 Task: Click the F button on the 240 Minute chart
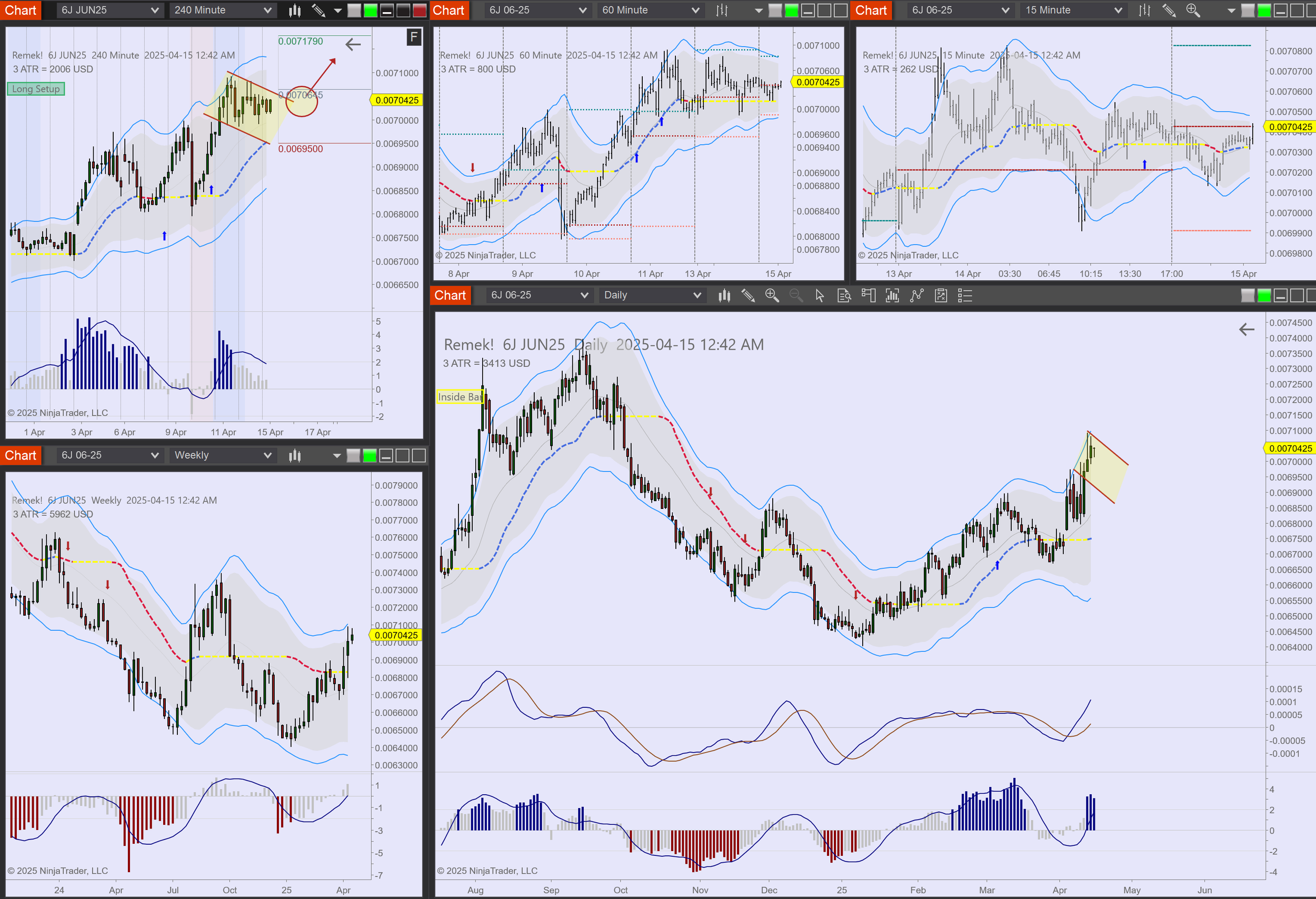pos(414,37)
